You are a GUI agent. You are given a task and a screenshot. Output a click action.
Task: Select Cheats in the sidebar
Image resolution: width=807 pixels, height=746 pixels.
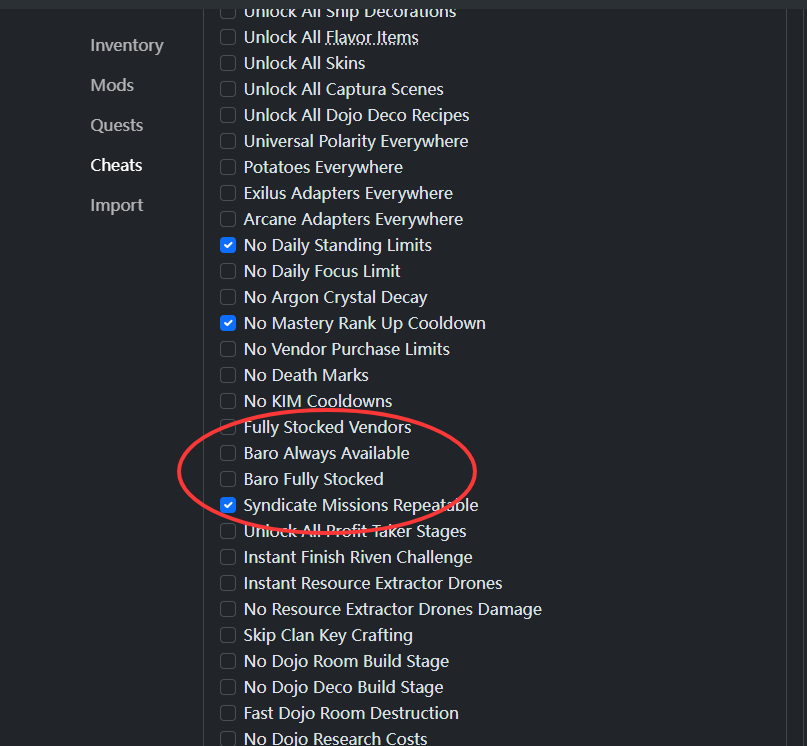[116, 165]
